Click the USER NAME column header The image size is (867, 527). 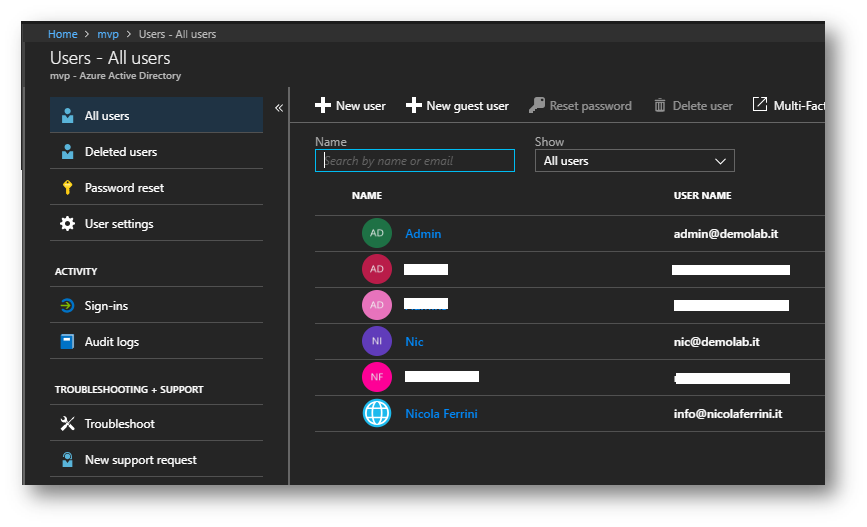point(702,196)
